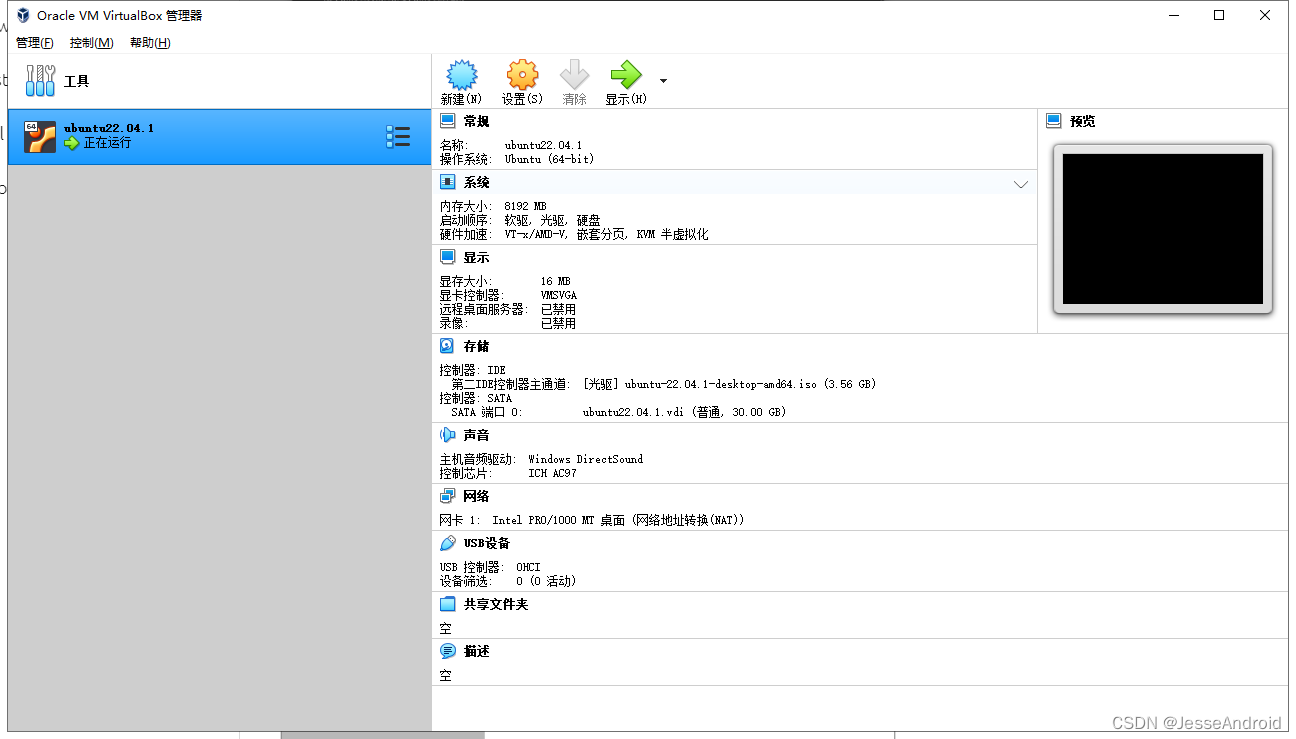The image size is (1296, 739).
Task: Open the 描述 section header
Action: tap(477, 651)
